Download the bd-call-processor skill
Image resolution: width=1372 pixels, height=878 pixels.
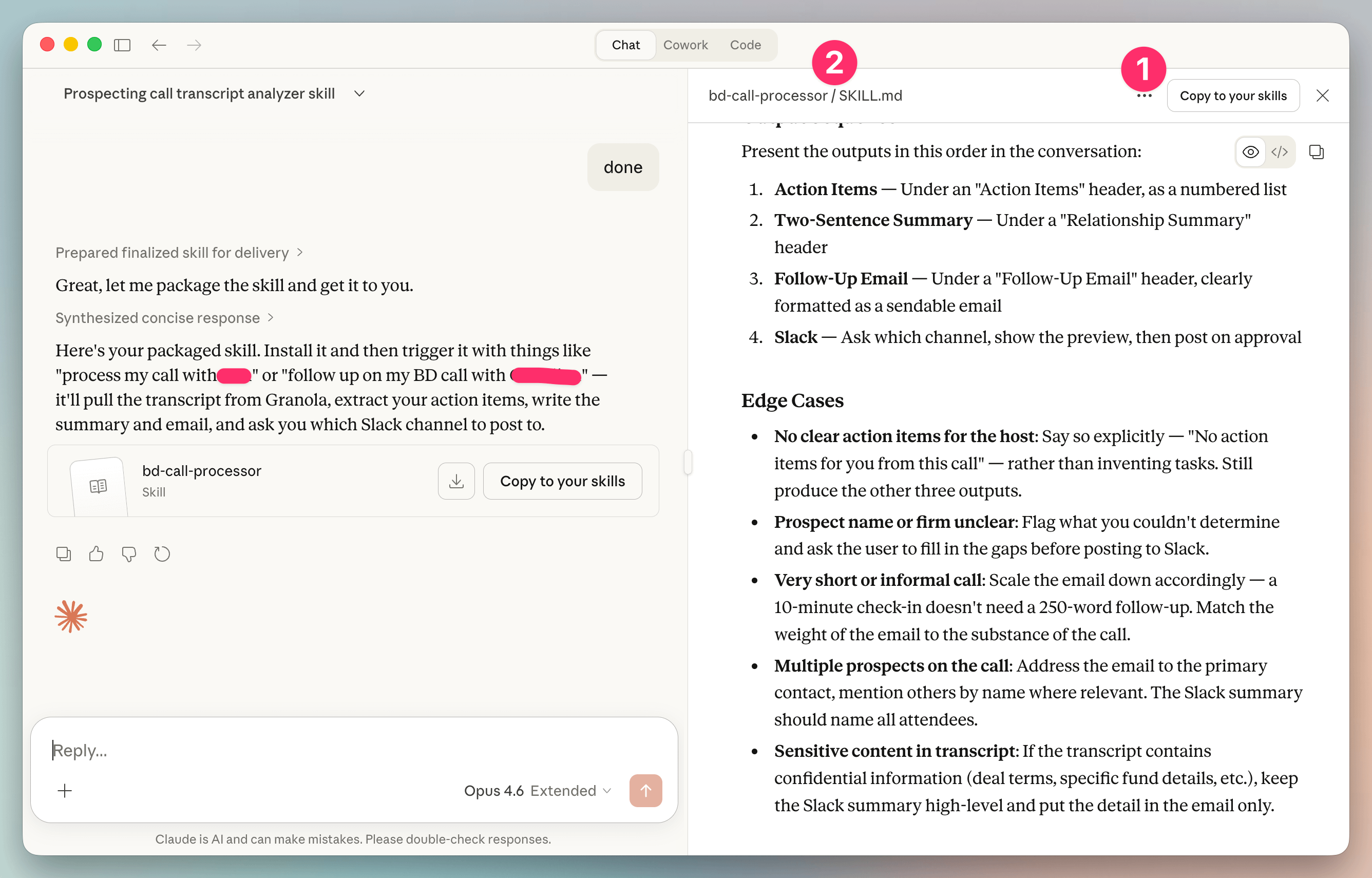456,481
